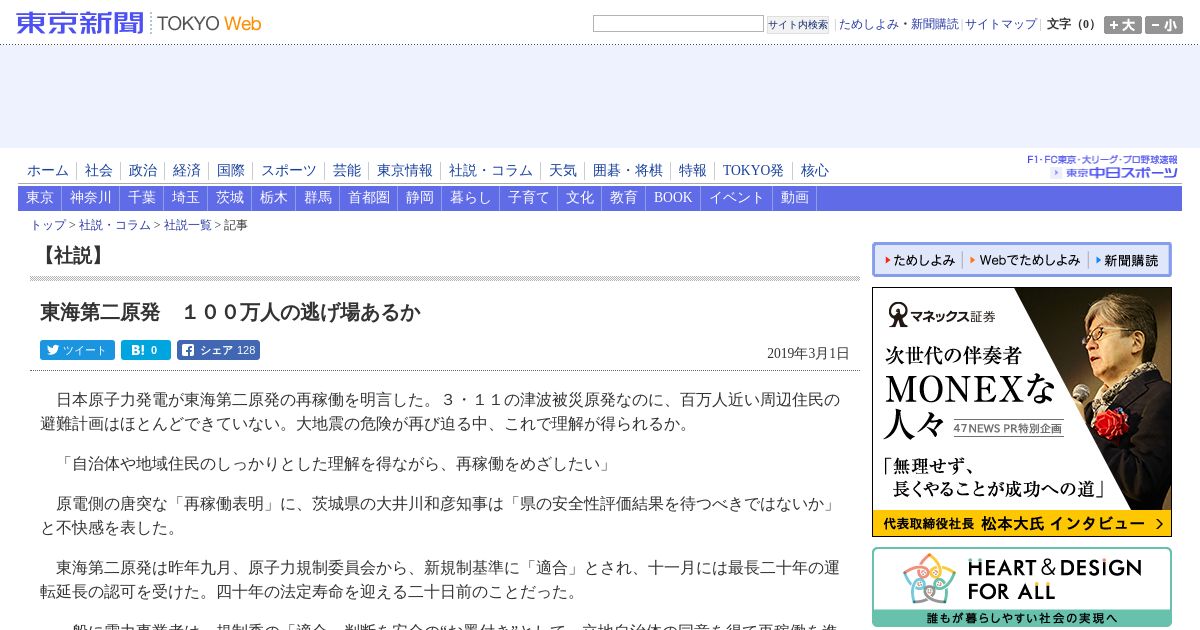Open the 政治 news section
1200x630 pixels.
(x=142, y=171)
